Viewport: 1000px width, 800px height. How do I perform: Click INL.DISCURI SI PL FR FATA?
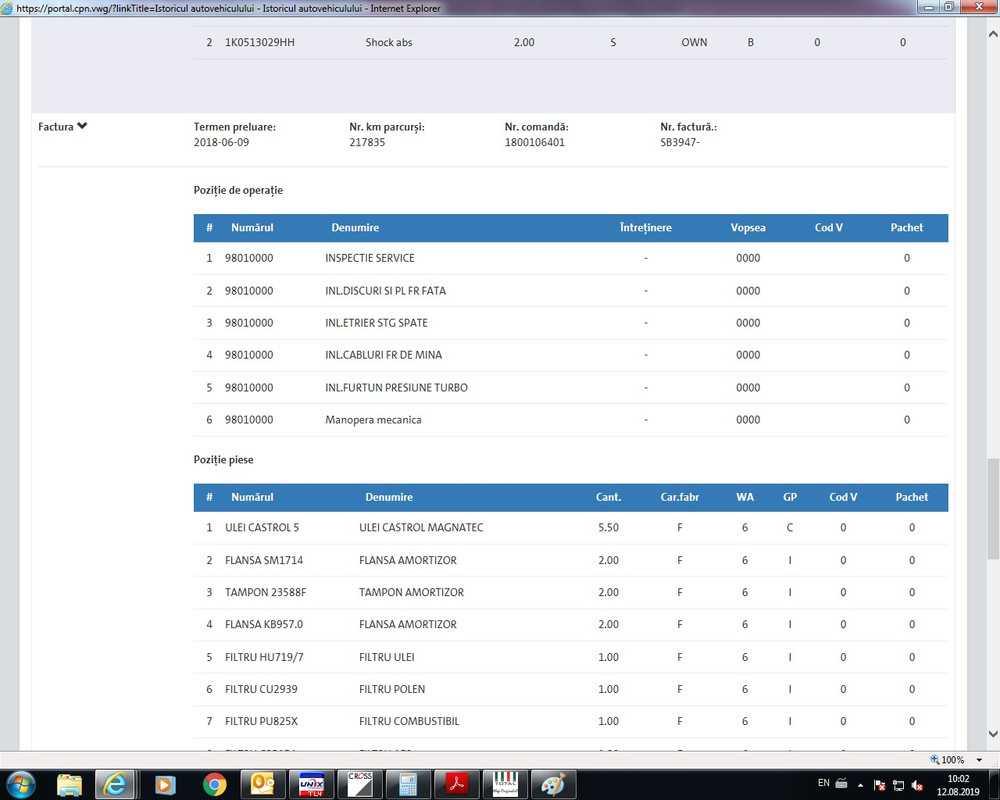point(385,291)
